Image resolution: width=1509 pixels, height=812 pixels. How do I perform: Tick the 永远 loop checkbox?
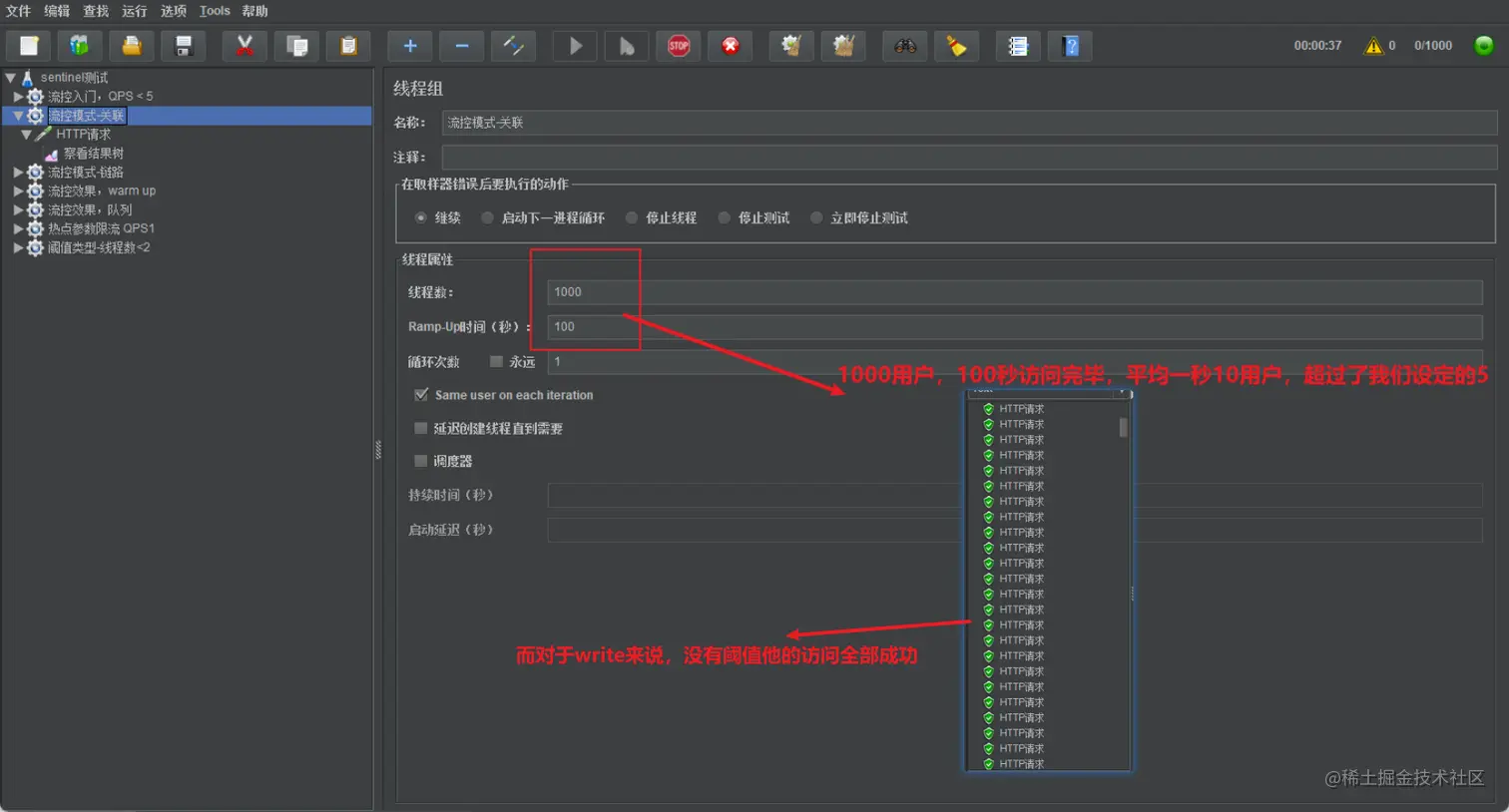(x=496, y=361)
